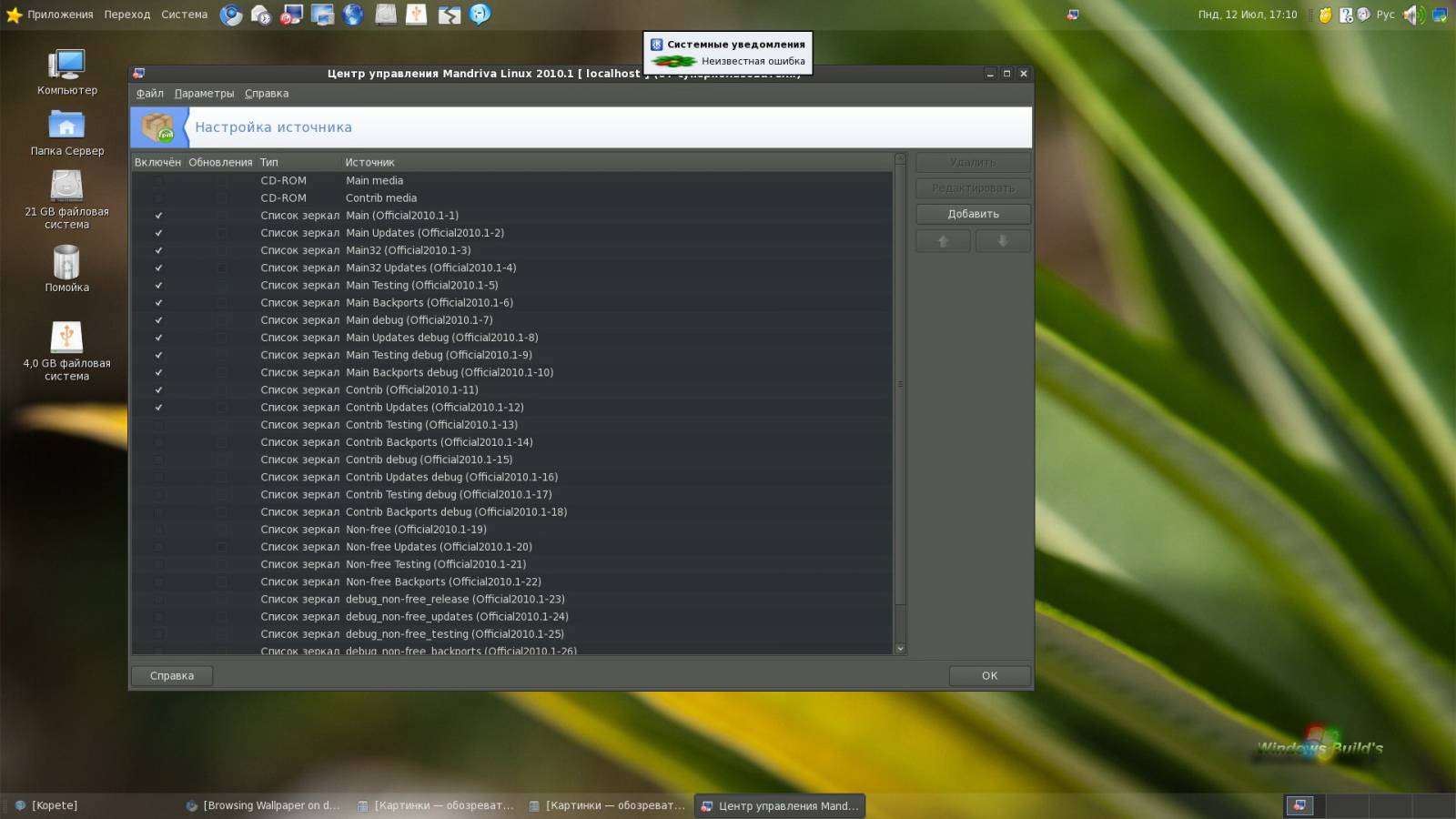Image resolution: width=1456 pixels, height=819 pixels.
Task: Click the source list vertical scrollbar
Action: (x=900, y=384)
